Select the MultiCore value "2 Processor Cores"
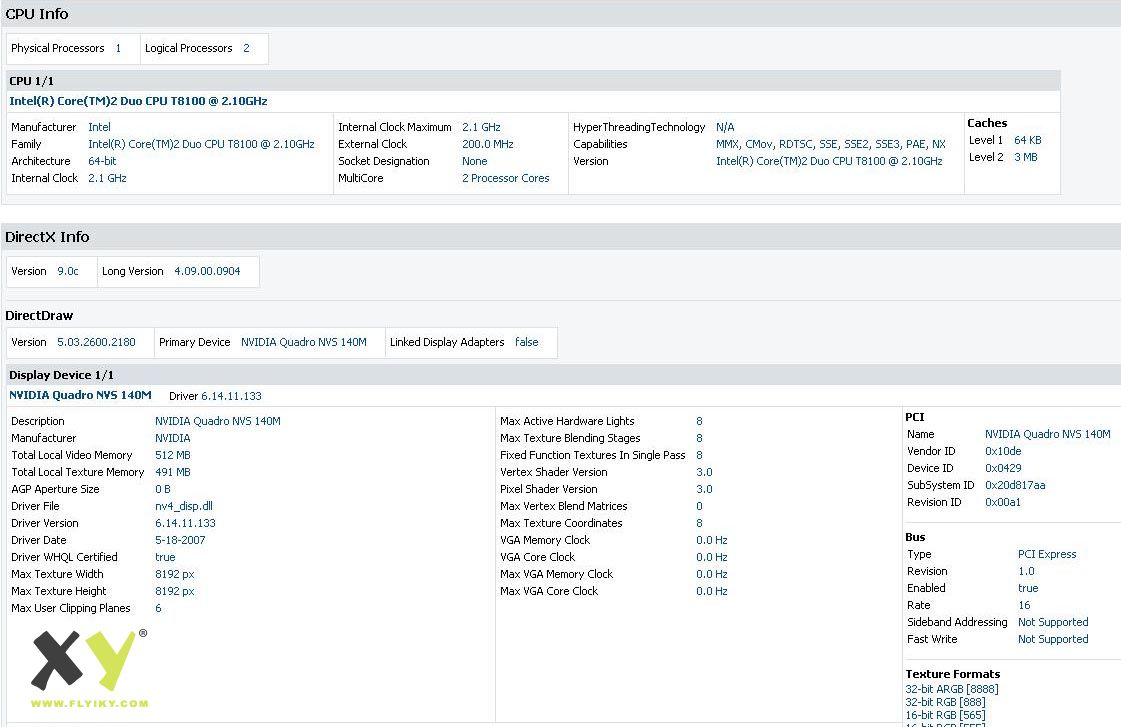This screenshot has height=727, width=1121. [505, 179]
